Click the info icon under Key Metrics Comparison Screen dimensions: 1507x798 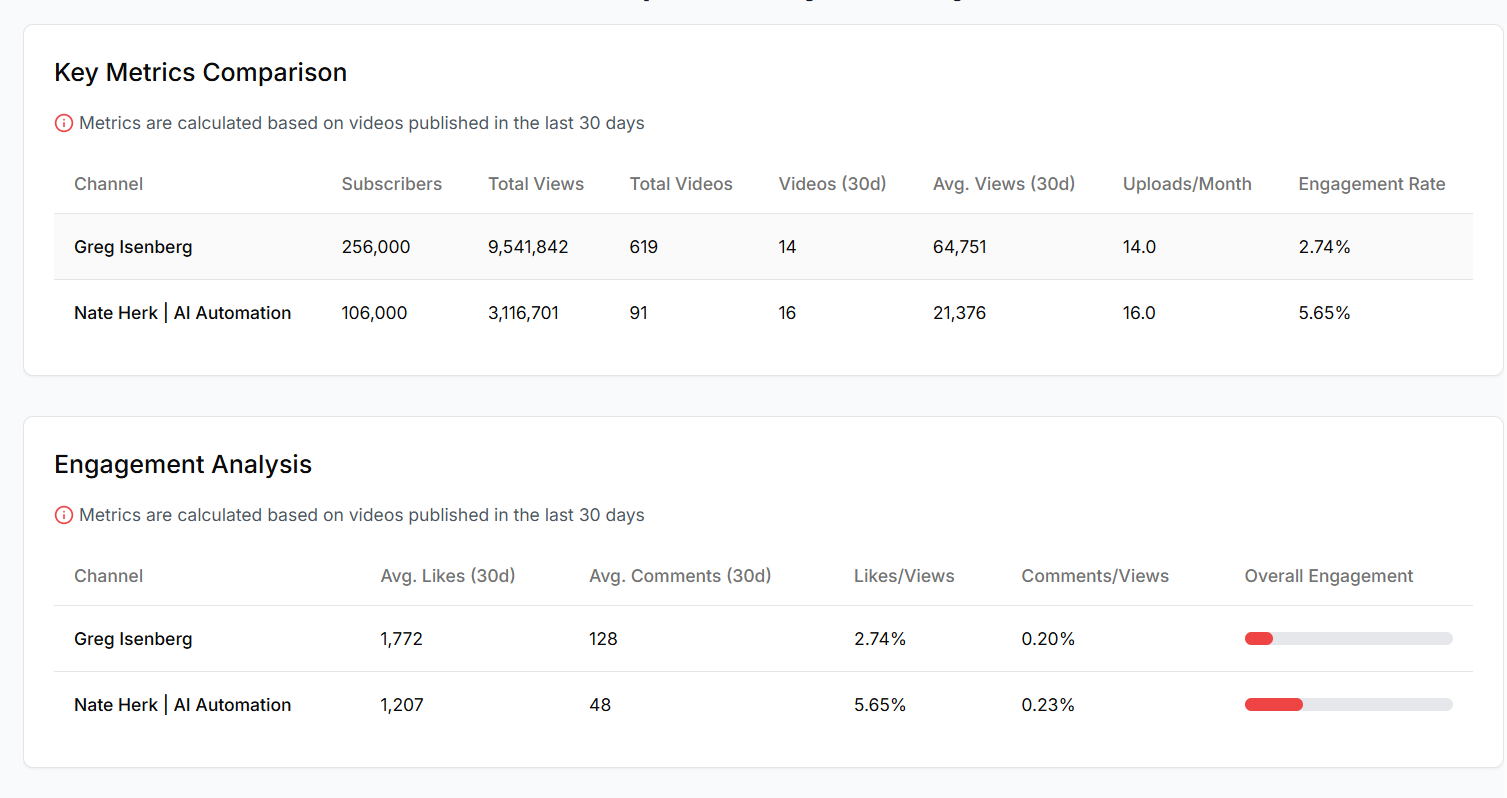tap(64, 123)
